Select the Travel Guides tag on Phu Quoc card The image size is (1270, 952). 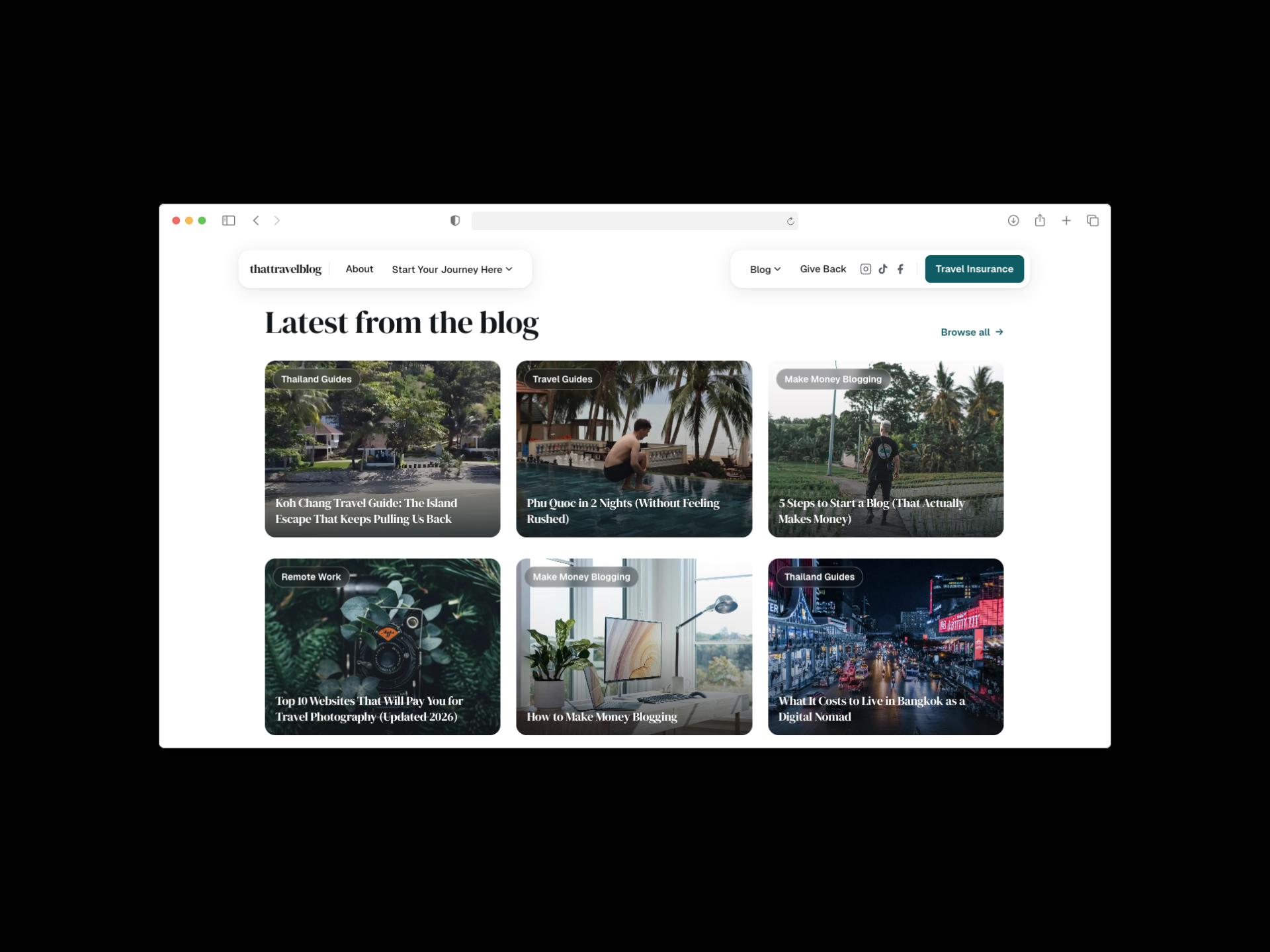[x=562, y=379]
